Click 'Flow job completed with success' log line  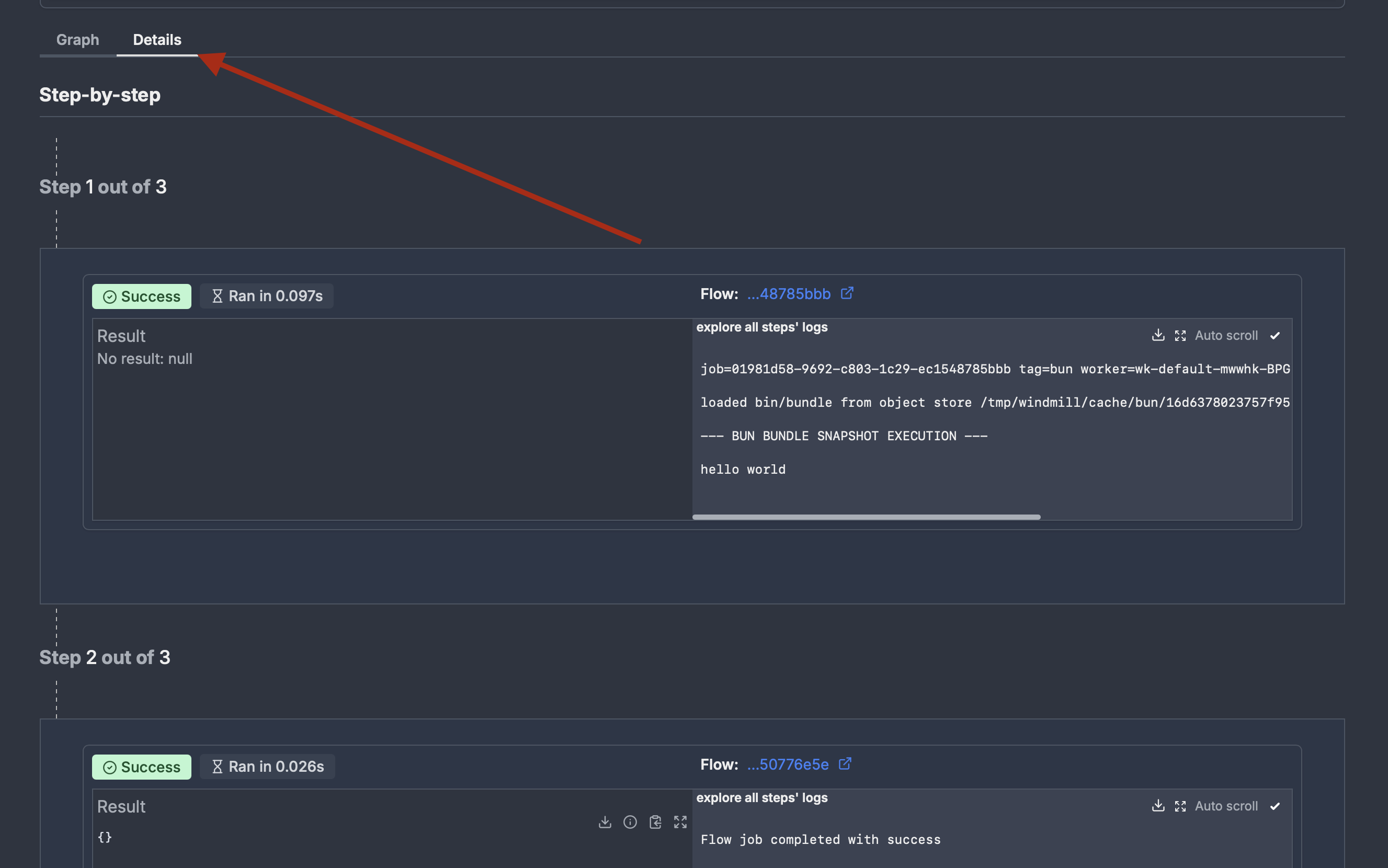click(820, 840)
